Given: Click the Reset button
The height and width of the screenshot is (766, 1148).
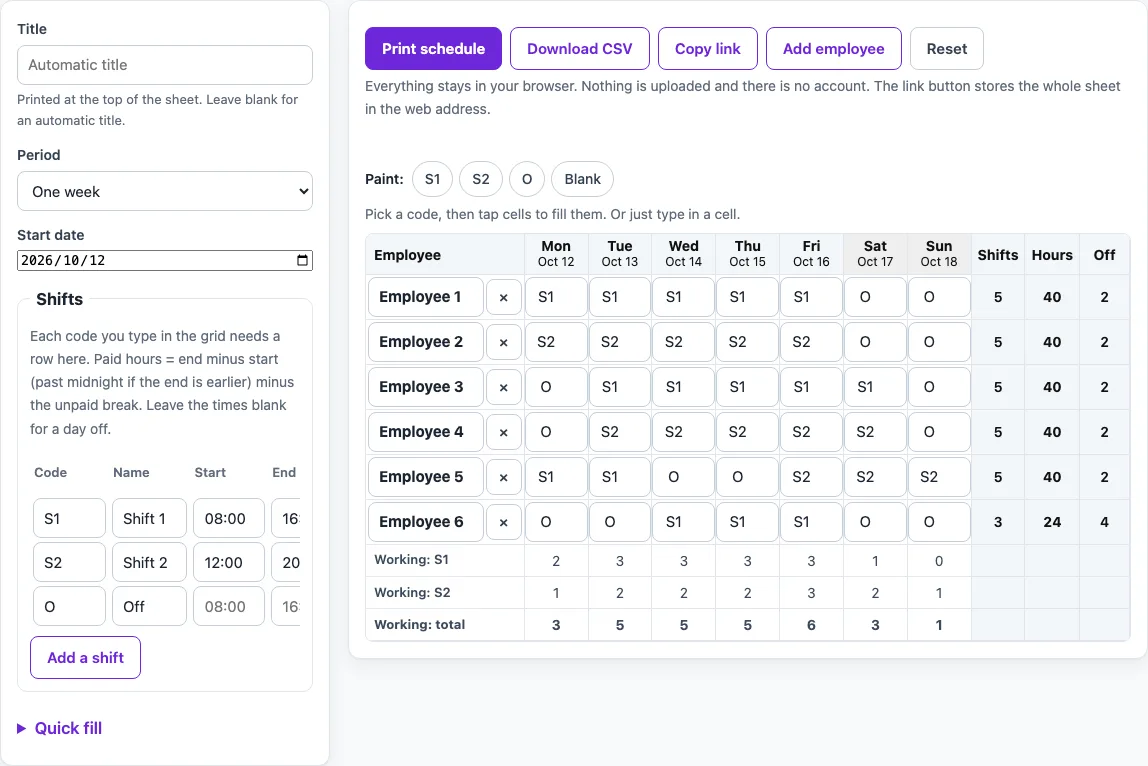Looking at the screenshot, I should [946, 48].
